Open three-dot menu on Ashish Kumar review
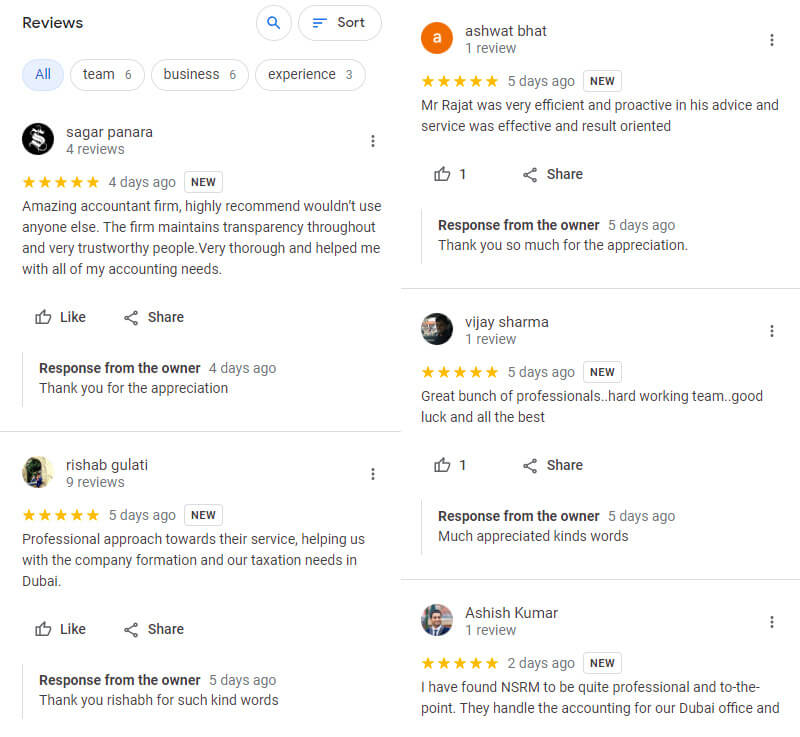The width and height of the screenshot is (800, 737). [771, 622]
